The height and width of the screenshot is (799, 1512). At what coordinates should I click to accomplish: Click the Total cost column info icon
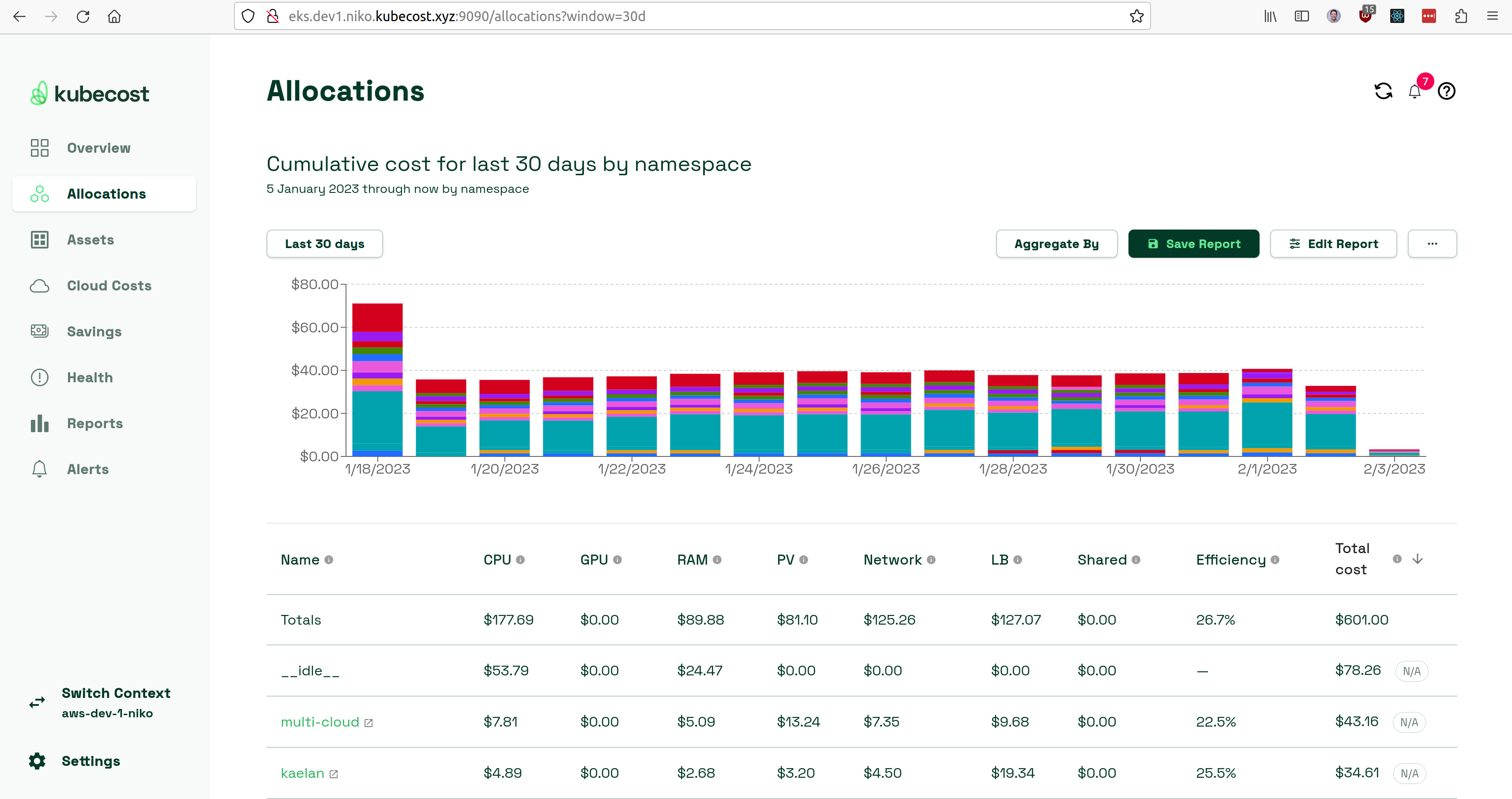click(1397, 559)
